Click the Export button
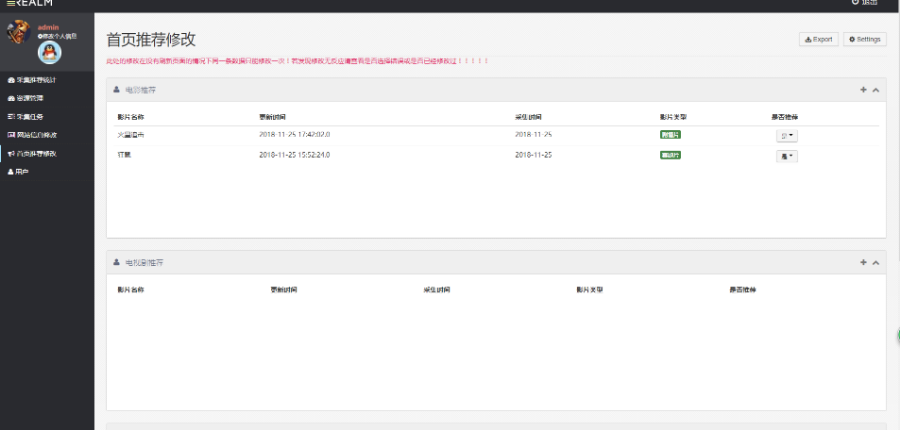 [x=818, y=40]
